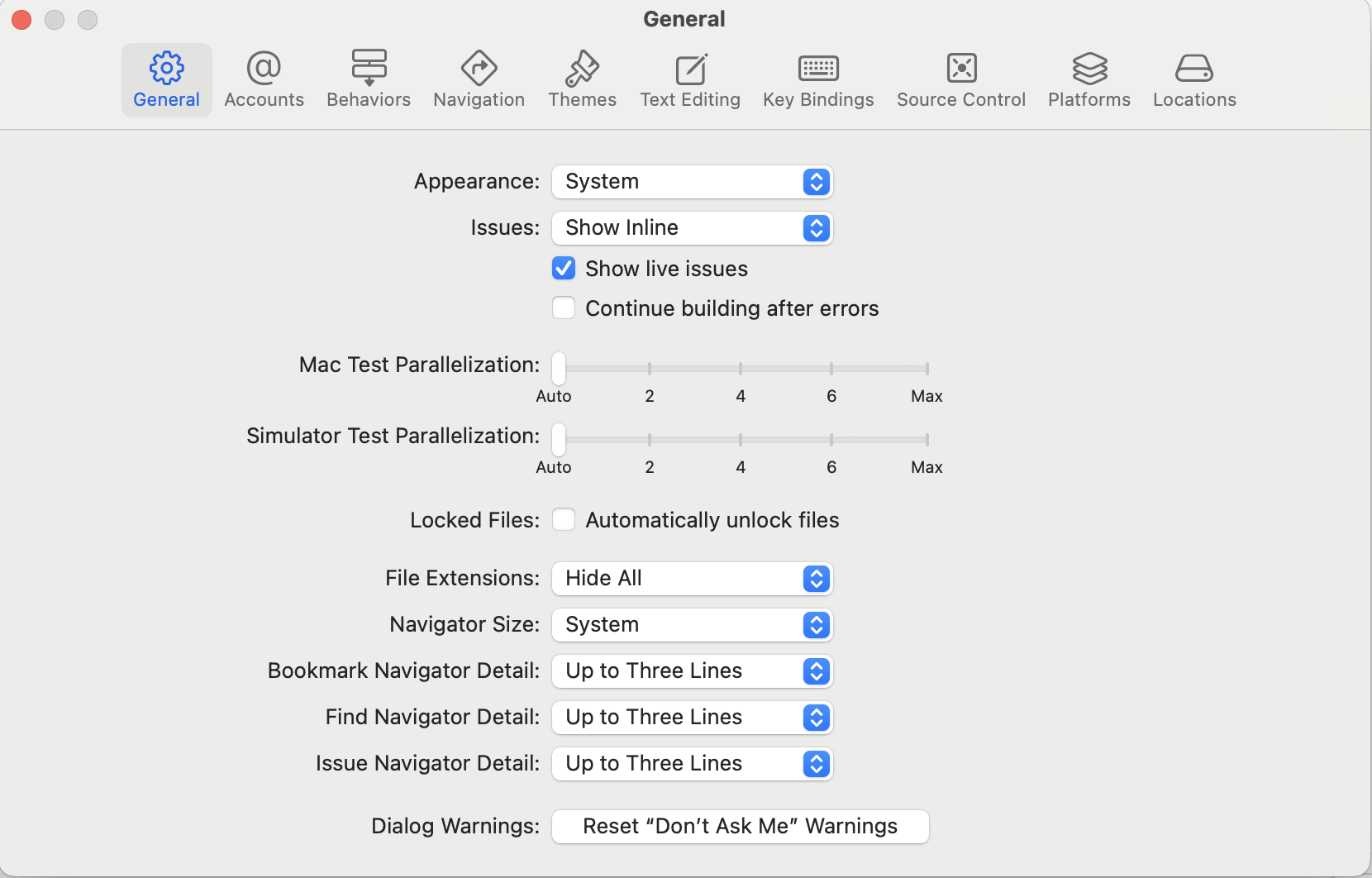Open the General settings gear icon
This screenshot has width=1372, height=878.
click(x=166, y=80)
